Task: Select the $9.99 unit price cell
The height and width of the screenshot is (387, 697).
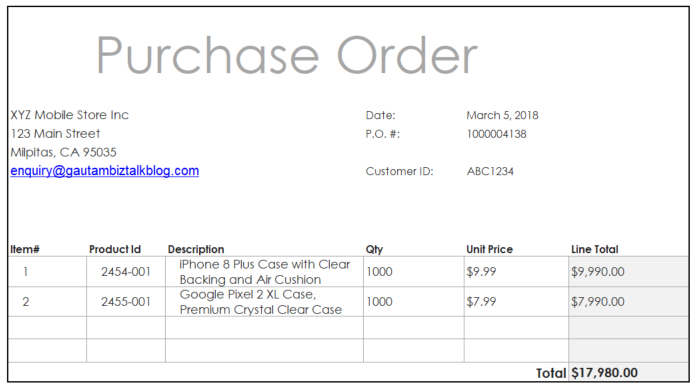Action: pyautogui.click(x=516, y=271)
